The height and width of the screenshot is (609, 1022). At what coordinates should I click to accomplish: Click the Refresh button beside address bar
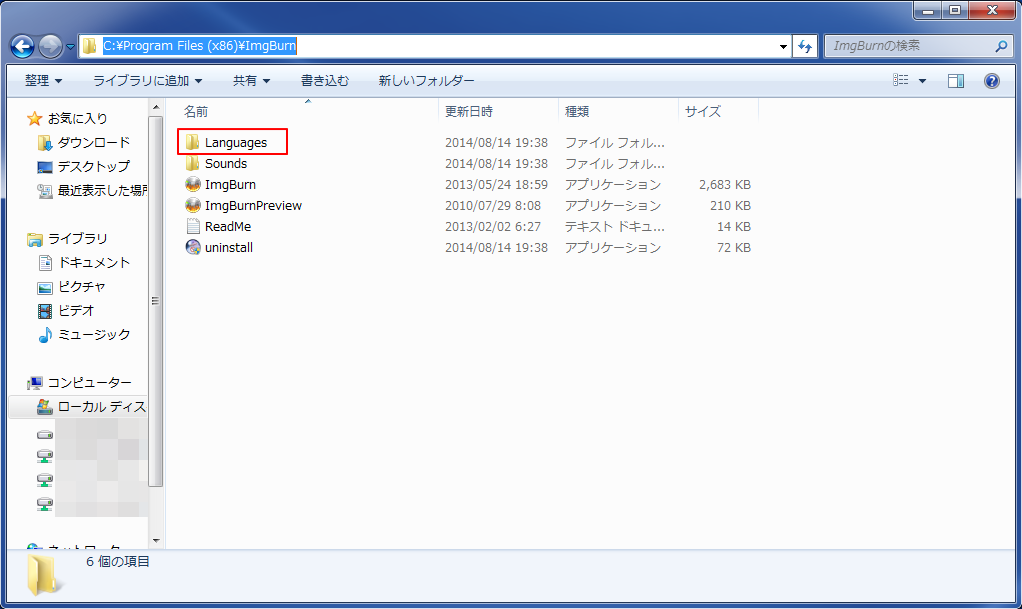(805, 46)
